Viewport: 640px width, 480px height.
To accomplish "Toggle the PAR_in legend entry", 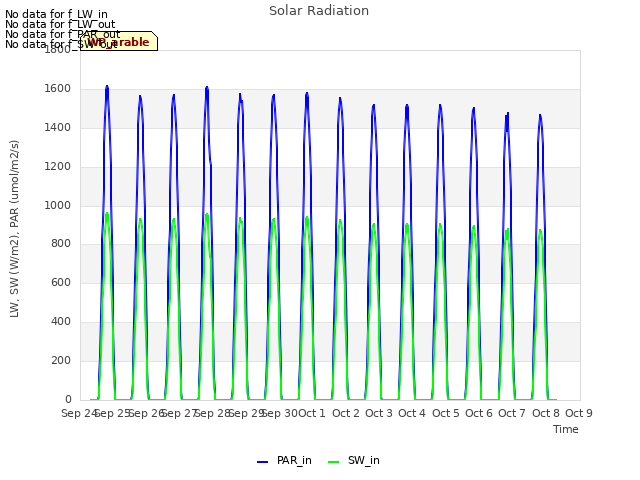I will 284,460.
